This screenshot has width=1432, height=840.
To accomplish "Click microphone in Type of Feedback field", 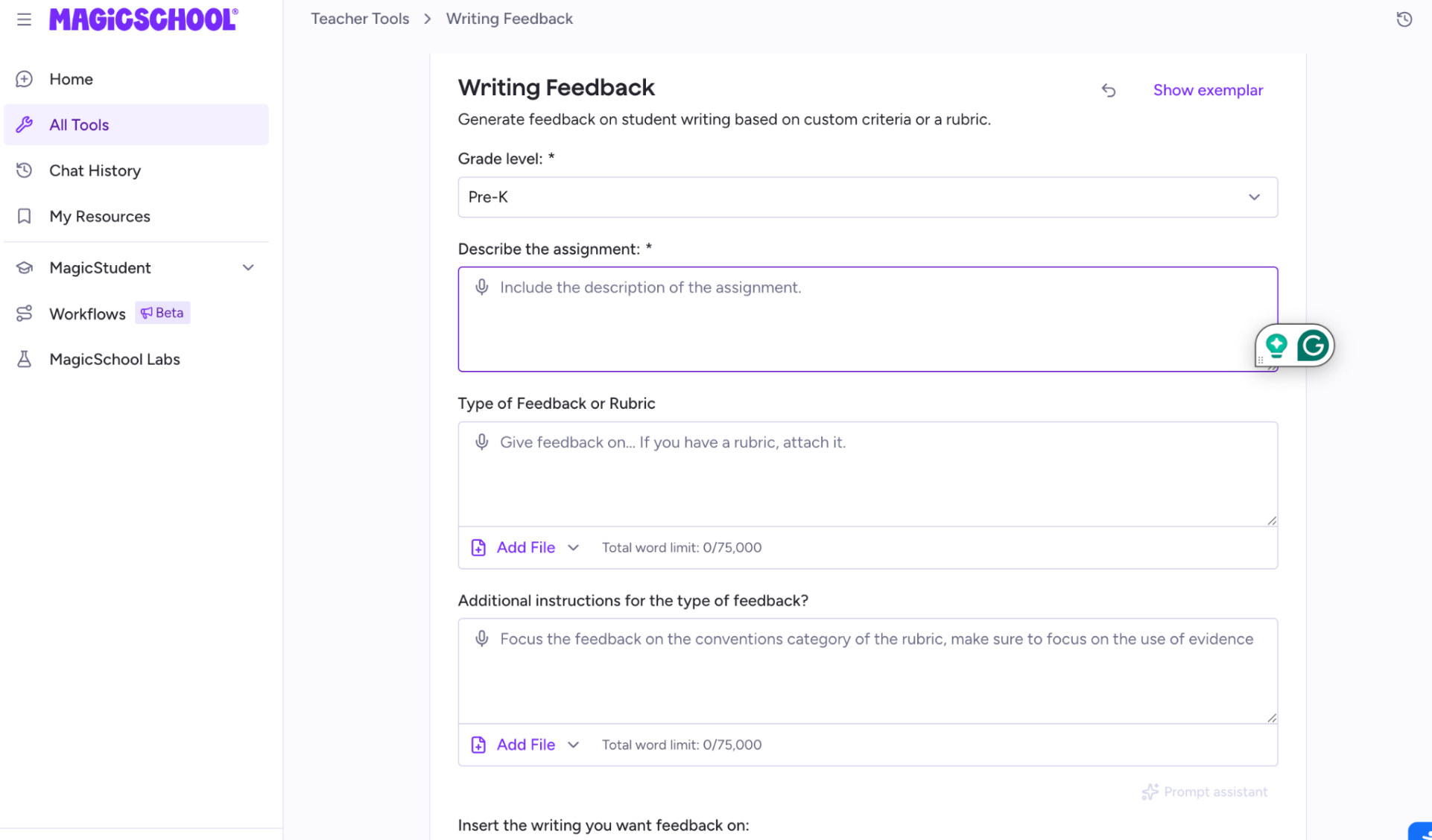I will click(x=482, y=442).
